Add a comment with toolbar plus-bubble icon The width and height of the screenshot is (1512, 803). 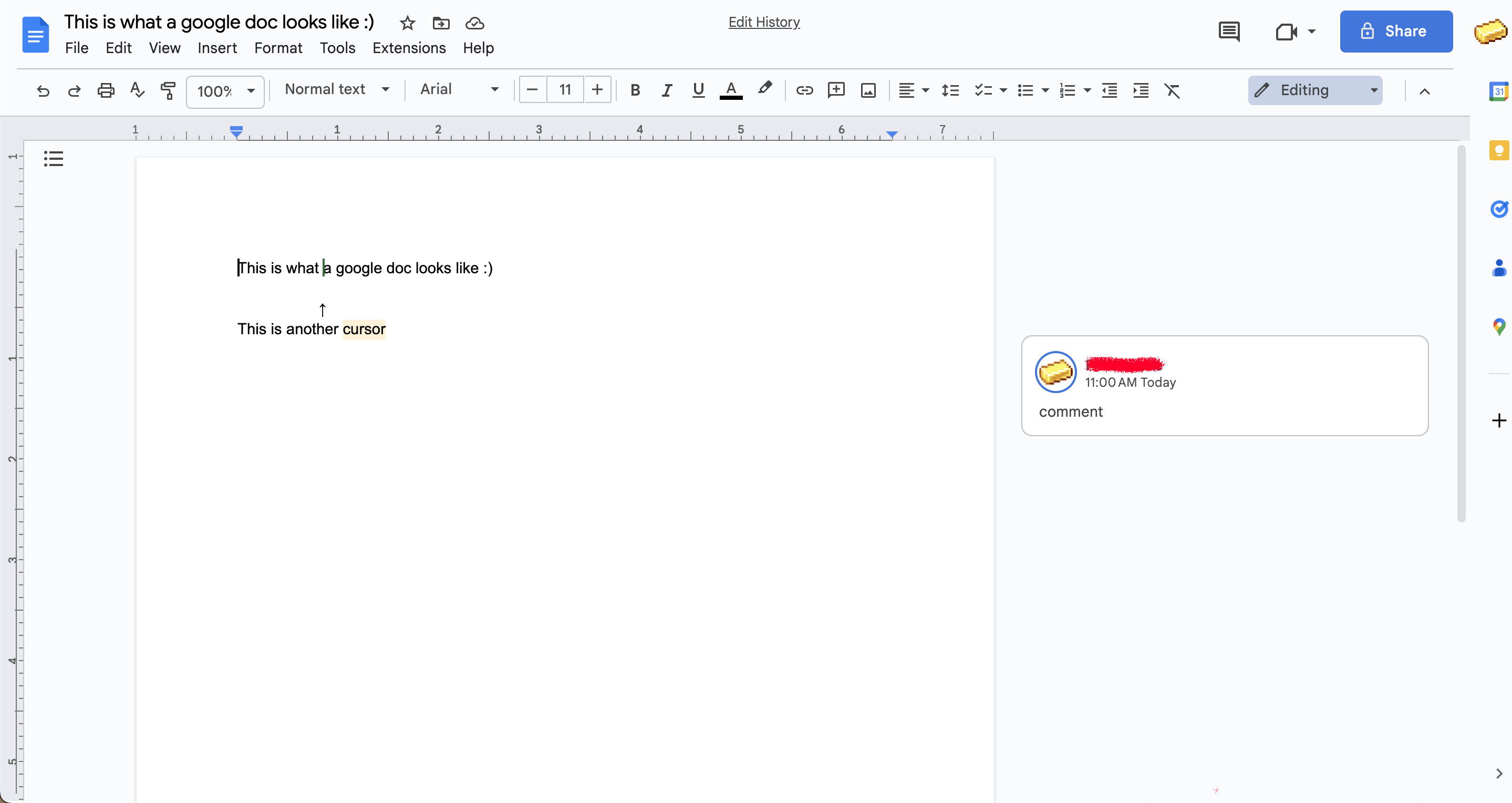[x=836, y=90]
